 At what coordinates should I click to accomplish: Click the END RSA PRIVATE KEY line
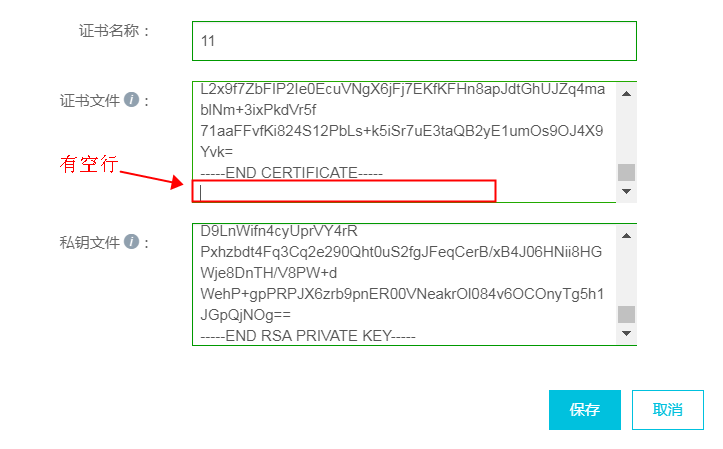308,336
